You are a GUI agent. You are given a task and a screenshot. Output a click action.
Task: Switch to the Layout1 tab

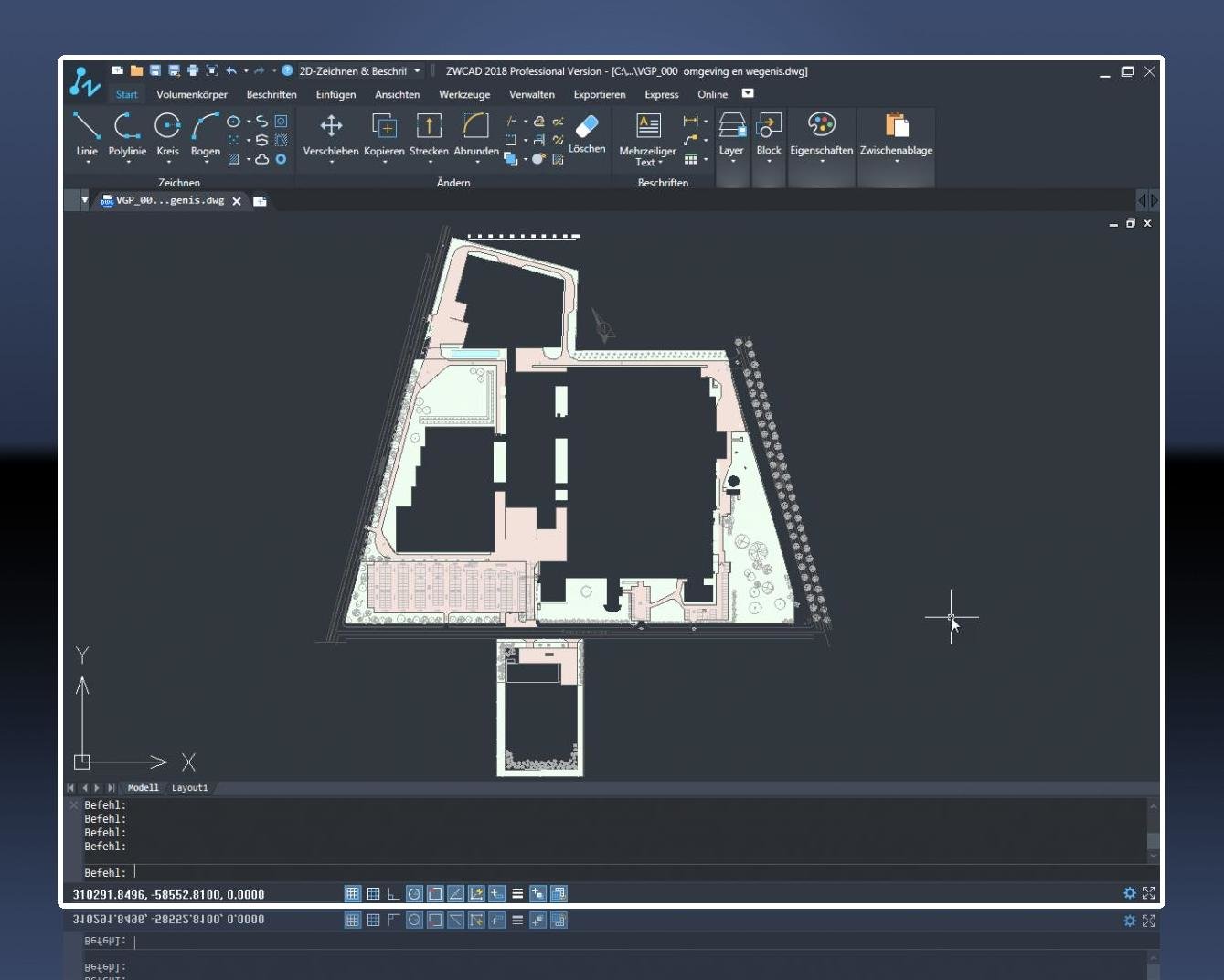pos(190,788)
